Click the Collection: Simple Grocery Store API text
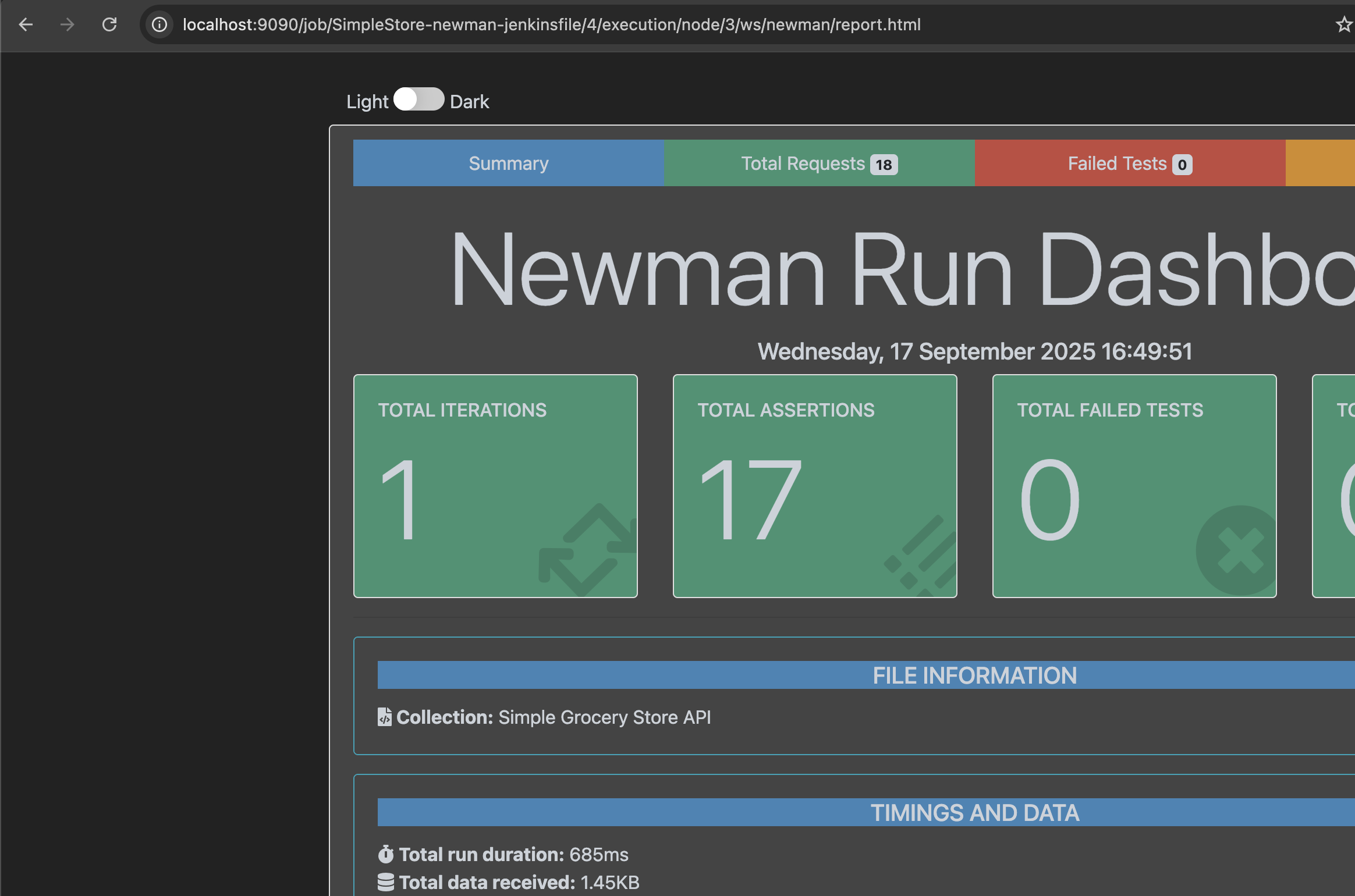Viewport: 1355px width, 896px height. [554, 717]
